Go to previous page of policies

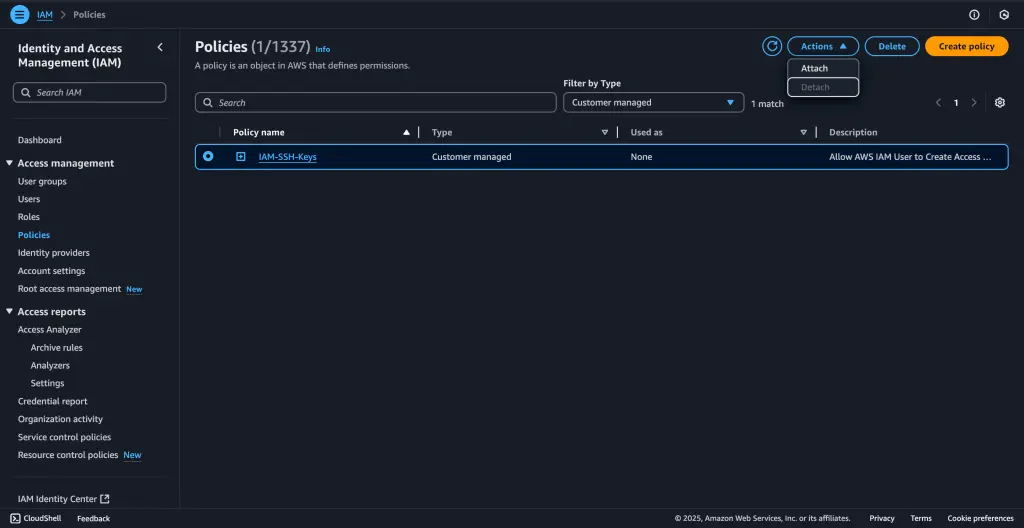click(938, 103)
